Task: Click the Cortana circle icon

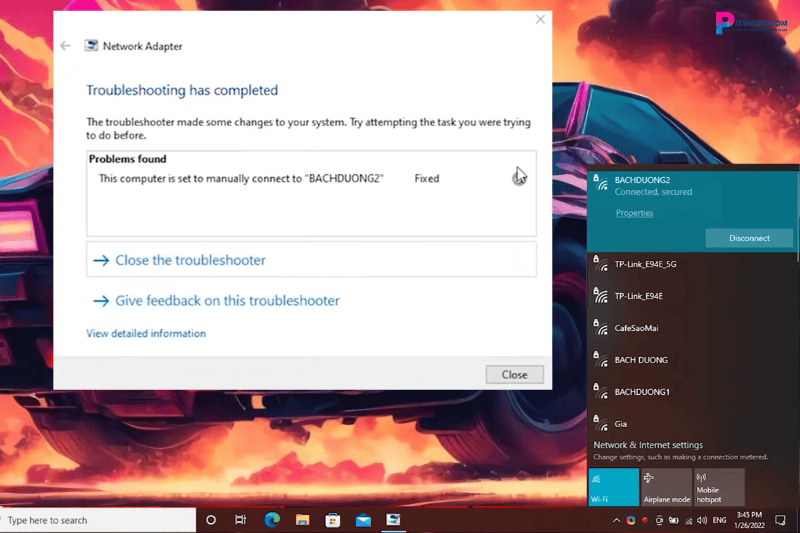Action: (211, 520)
